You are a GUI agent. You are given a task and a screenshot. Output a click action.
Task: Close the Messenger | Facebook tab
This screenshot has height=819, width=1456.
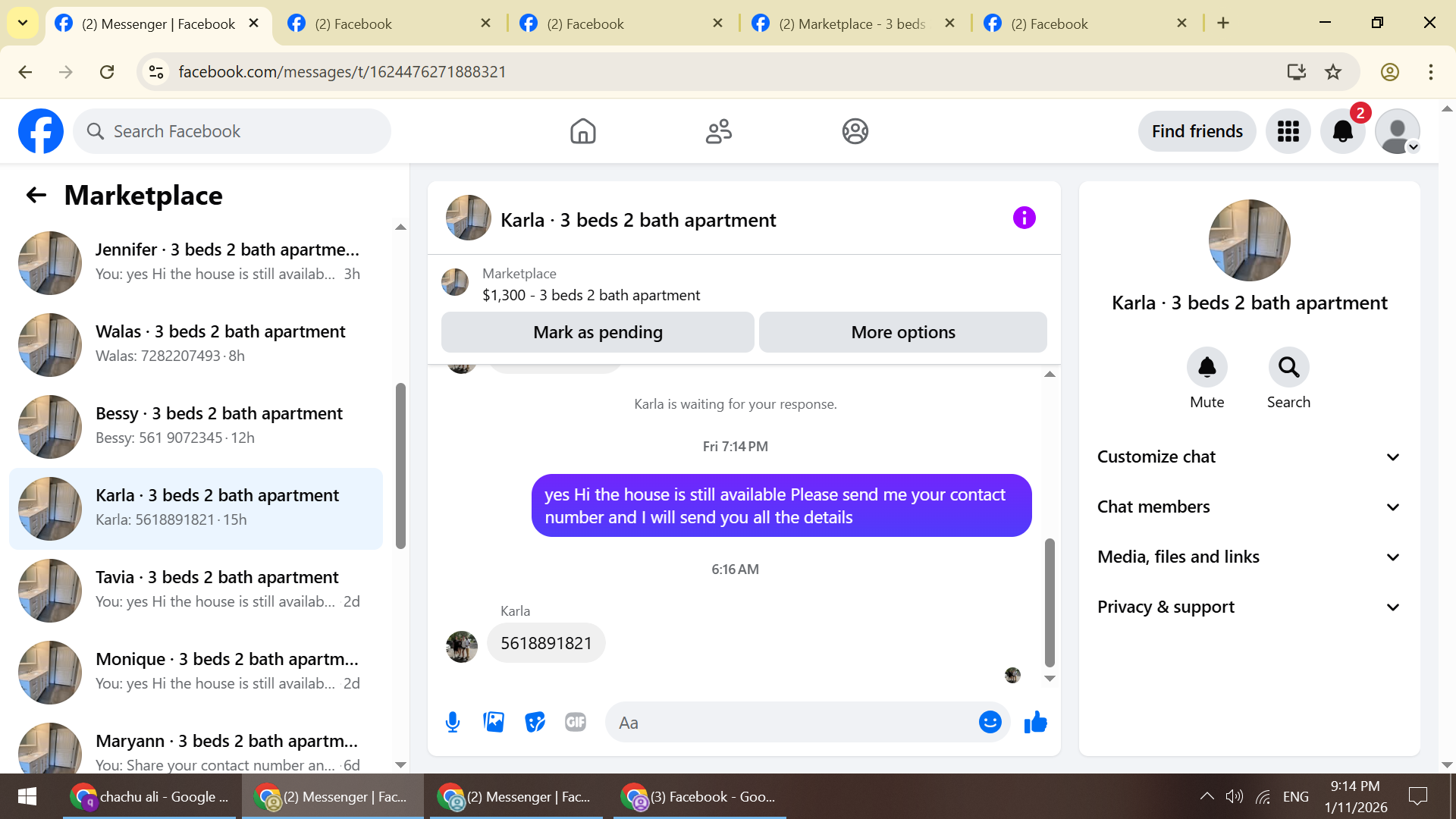tap(254, 24)
